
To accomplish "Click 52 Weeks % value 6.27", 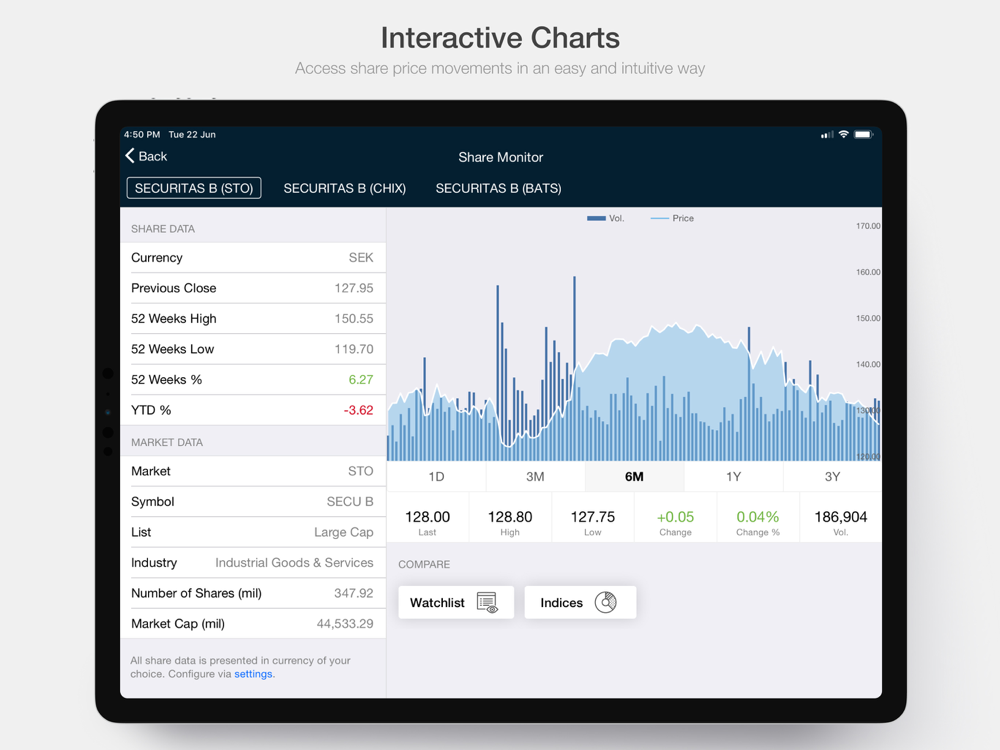I will click(x=360, y=380).
